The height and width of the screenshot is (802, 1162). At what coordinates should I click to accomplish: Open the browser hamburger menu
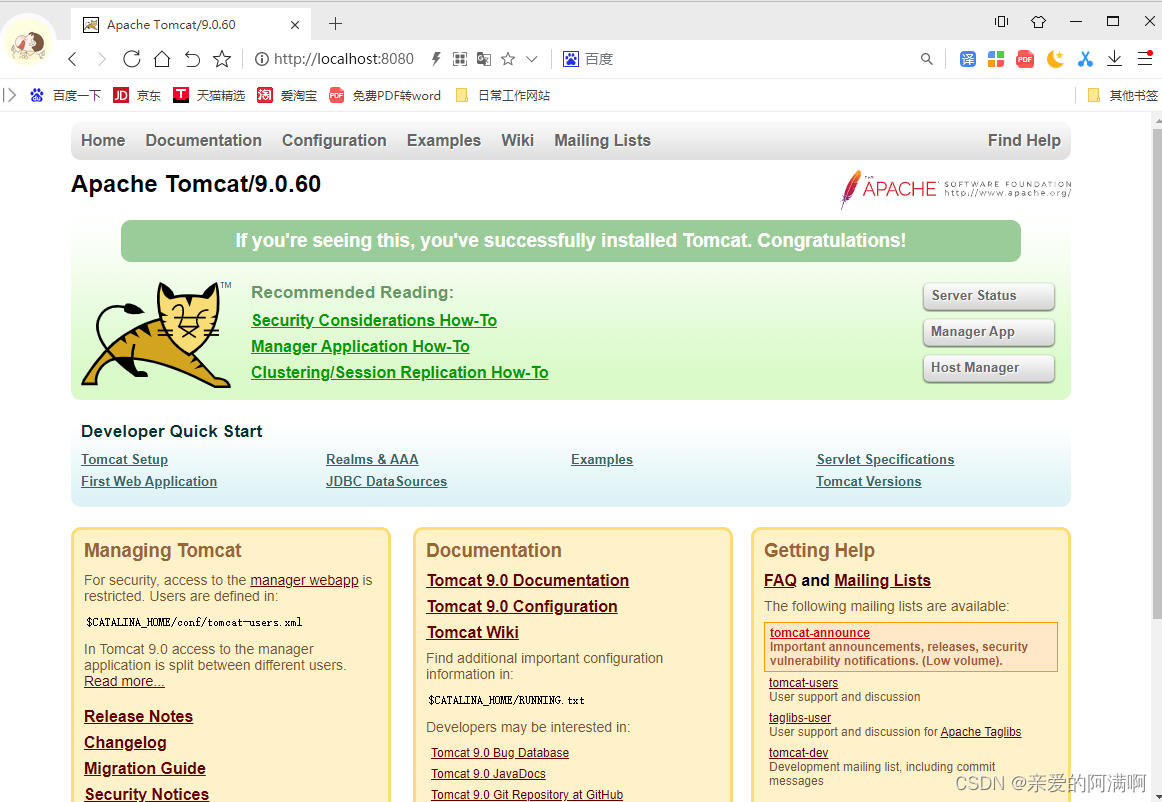pos(1145,59)
